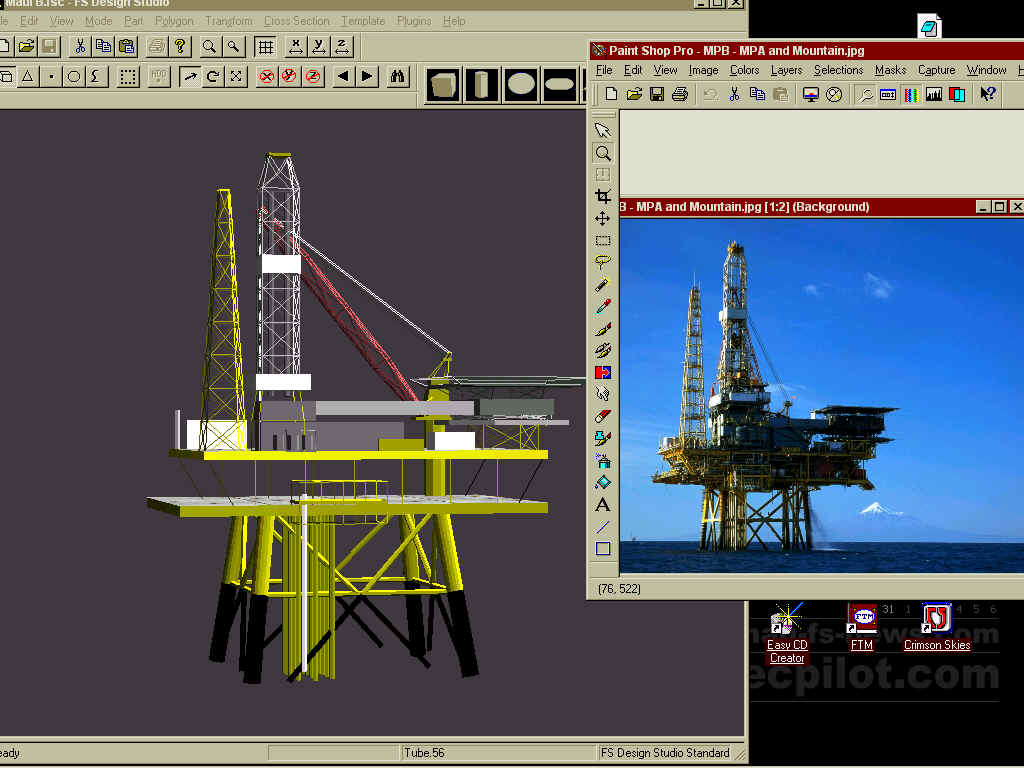Image resolution: width=1024 pixels, height=768 pixels.
Task: Select the Arrow selector tool in Paint Shop Pro
Action: pos(603,130)
